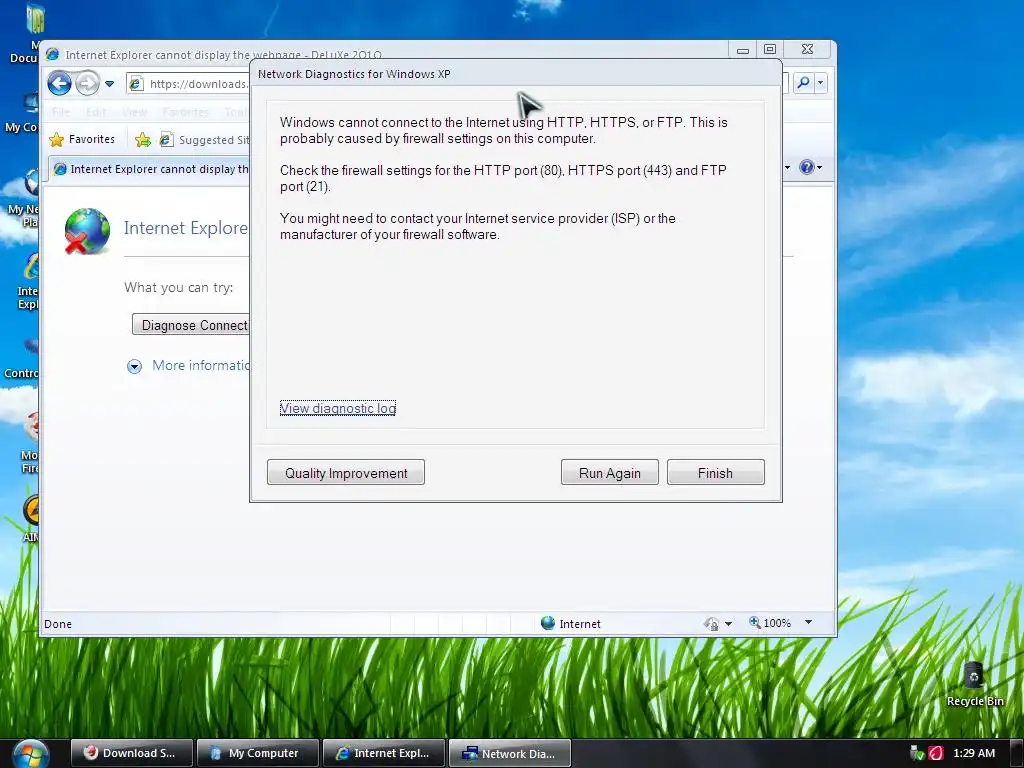This screenshot has width=1024, height=768.
Task: Switch to Internet Explorer taskbar button
Action: coord(383,753)
